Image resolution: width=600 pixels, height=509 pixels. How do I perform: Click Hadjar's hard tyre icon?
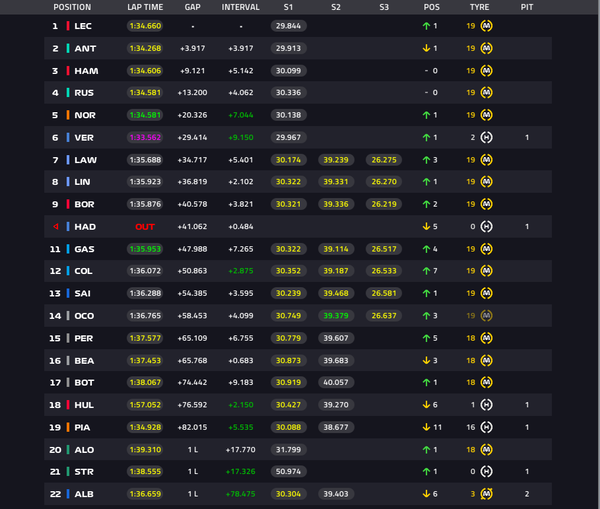click(x=486, y=227)
